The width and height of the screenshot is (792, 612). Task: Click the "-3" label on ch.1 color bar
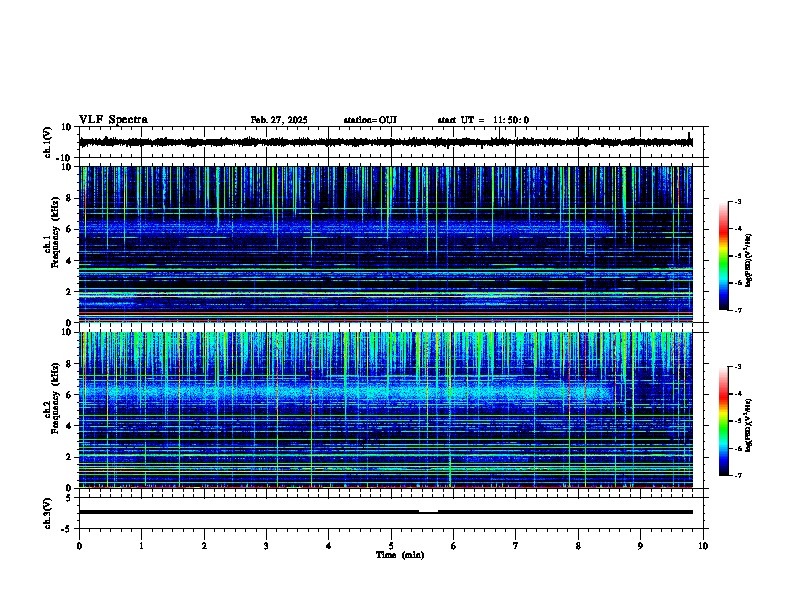tap(738, 201)
